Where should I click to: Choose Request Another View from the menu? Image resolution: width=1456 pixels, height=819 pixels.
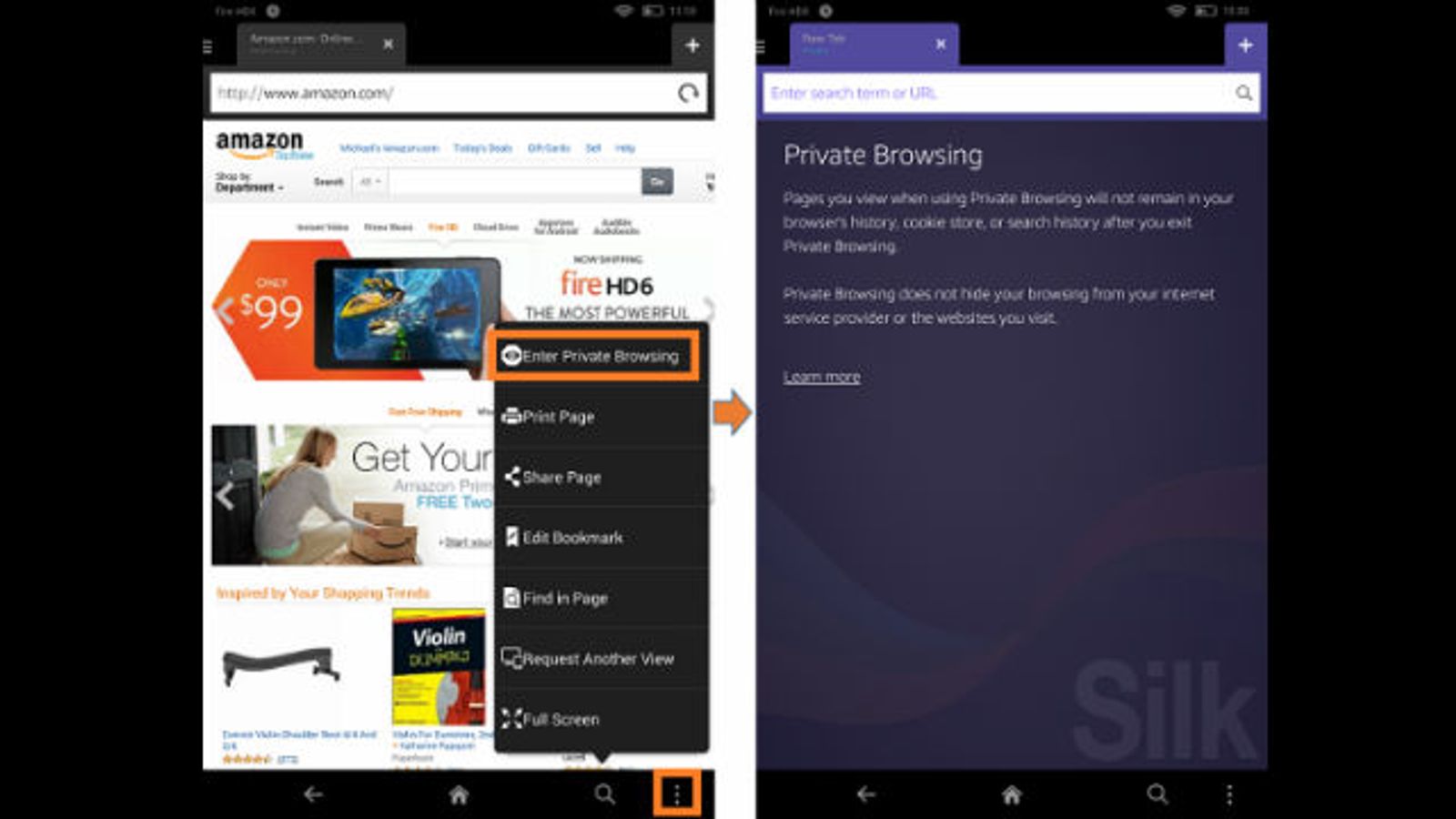click(x=601, y=659)
